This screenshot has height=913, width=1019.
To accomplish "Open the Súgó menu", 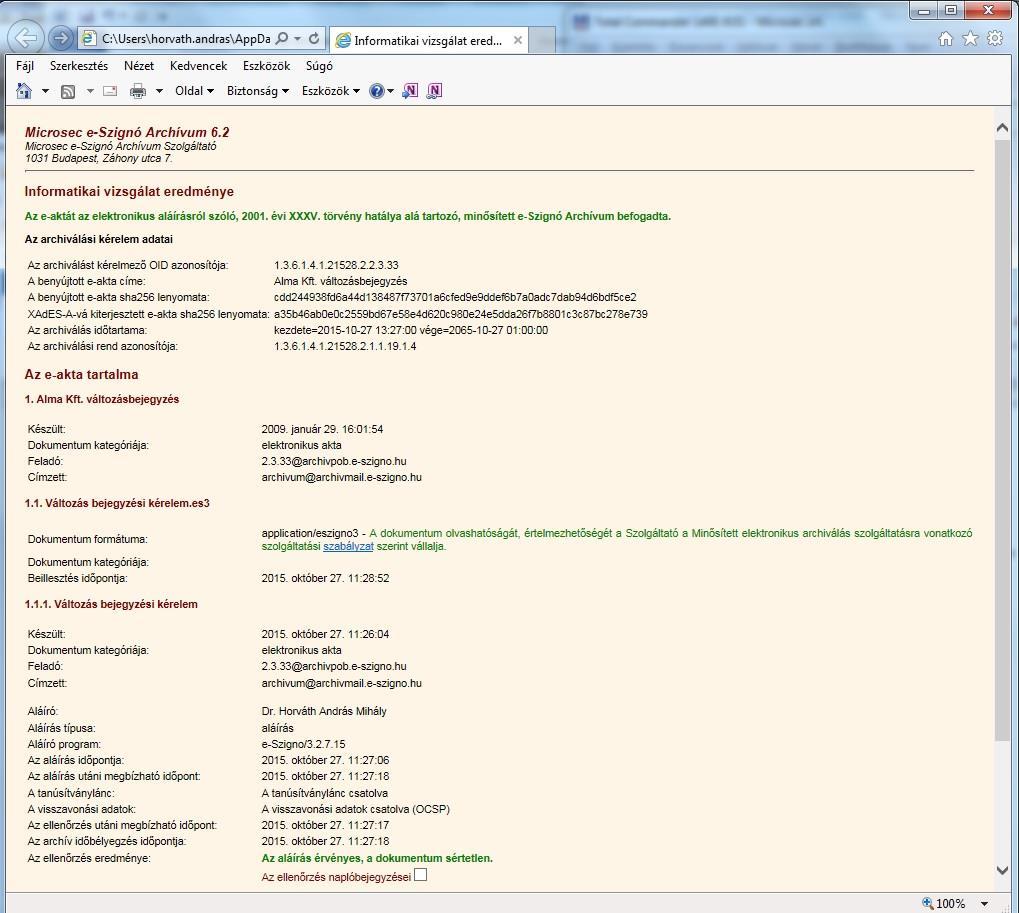I will pyautogui.click(x=319, y=66).
